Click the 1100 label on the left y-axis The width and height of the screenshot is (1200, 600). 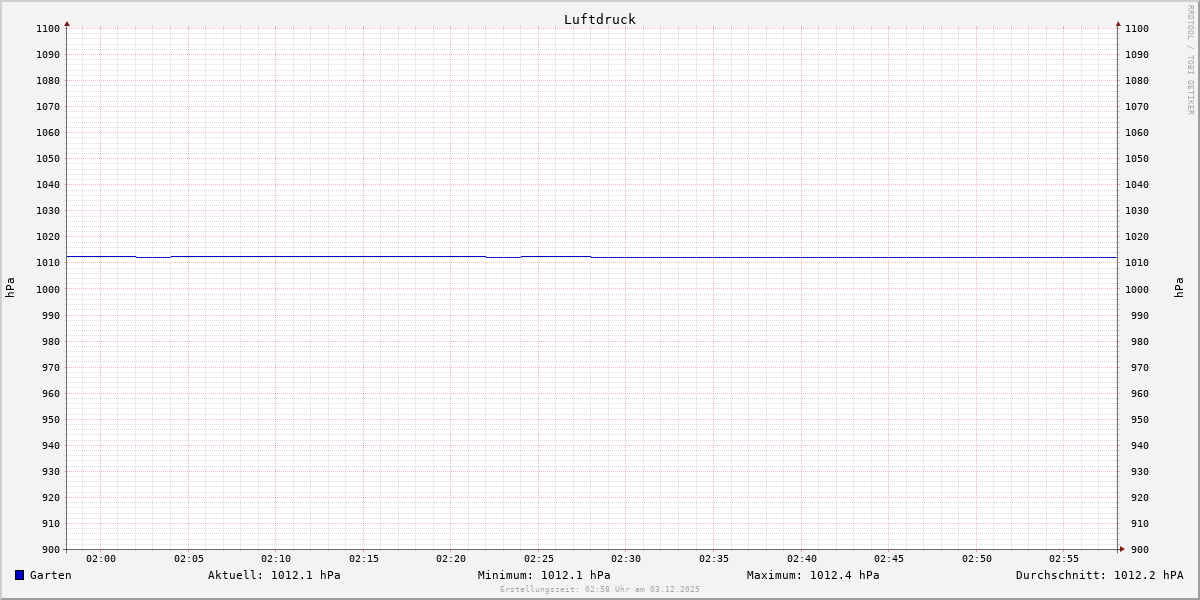point(48,28)
